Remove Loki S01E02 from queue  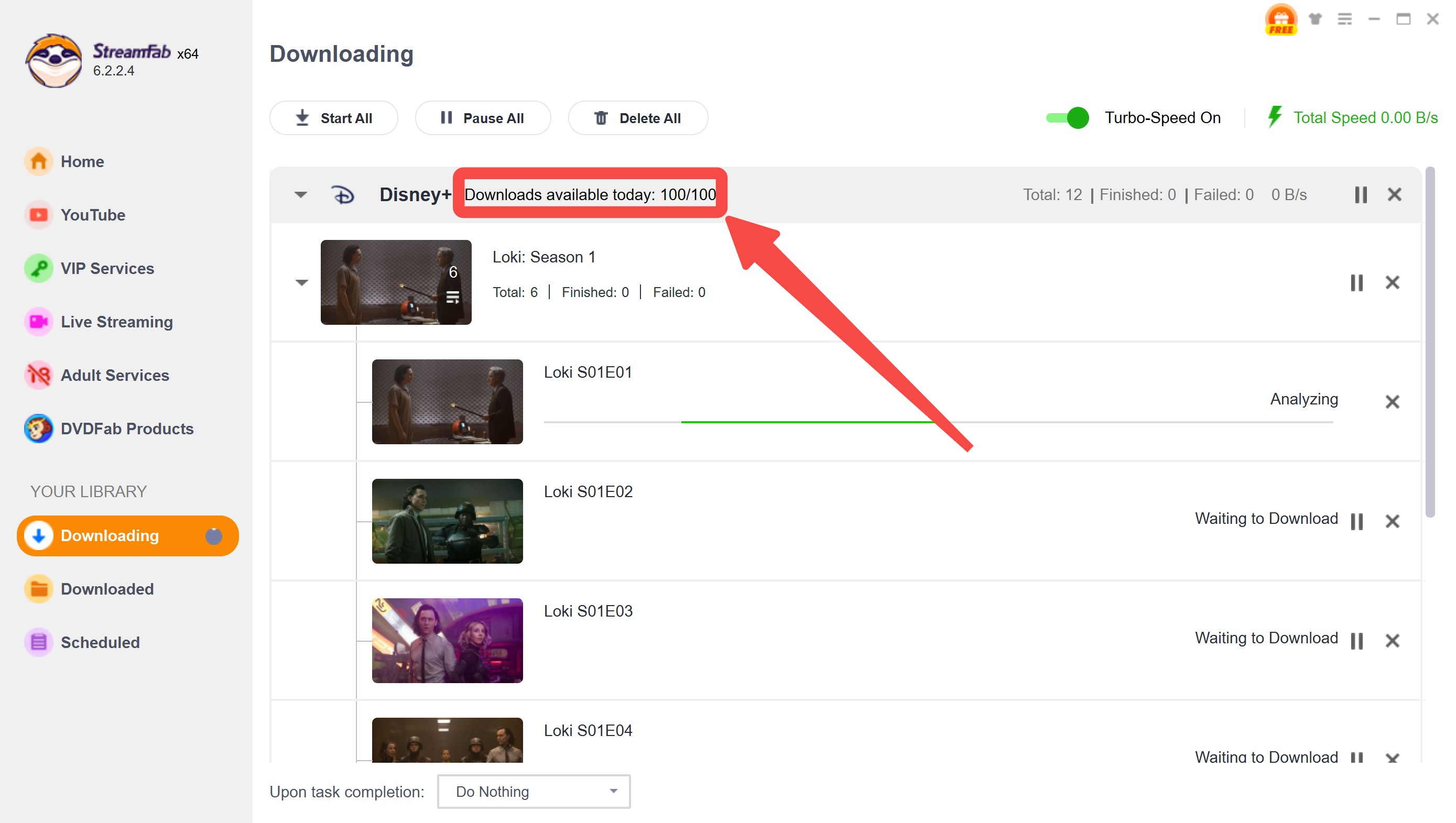tap(1392, 521)
